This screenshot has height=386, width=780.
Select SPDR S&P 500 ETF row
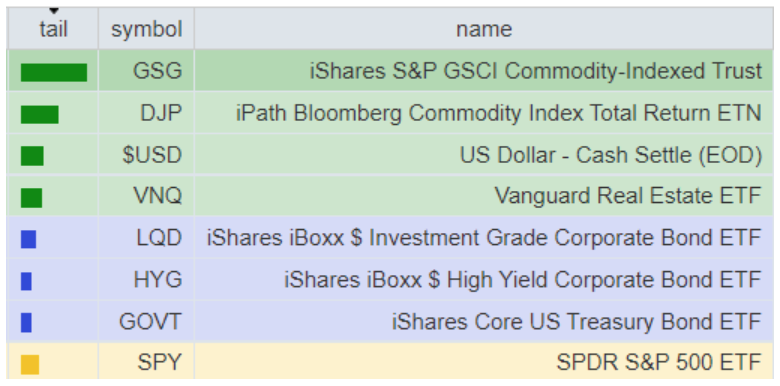coord(390,363)
